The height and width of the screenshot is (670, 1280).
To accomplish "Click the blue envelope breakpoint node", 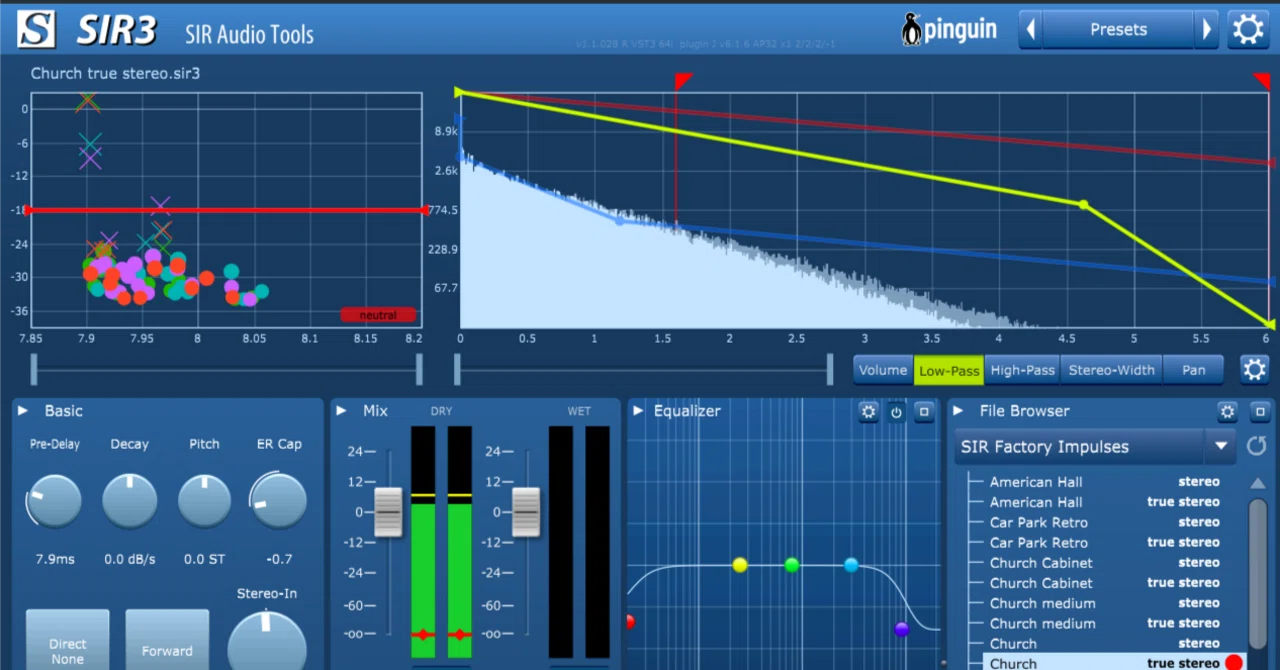I will click(619, 221).
